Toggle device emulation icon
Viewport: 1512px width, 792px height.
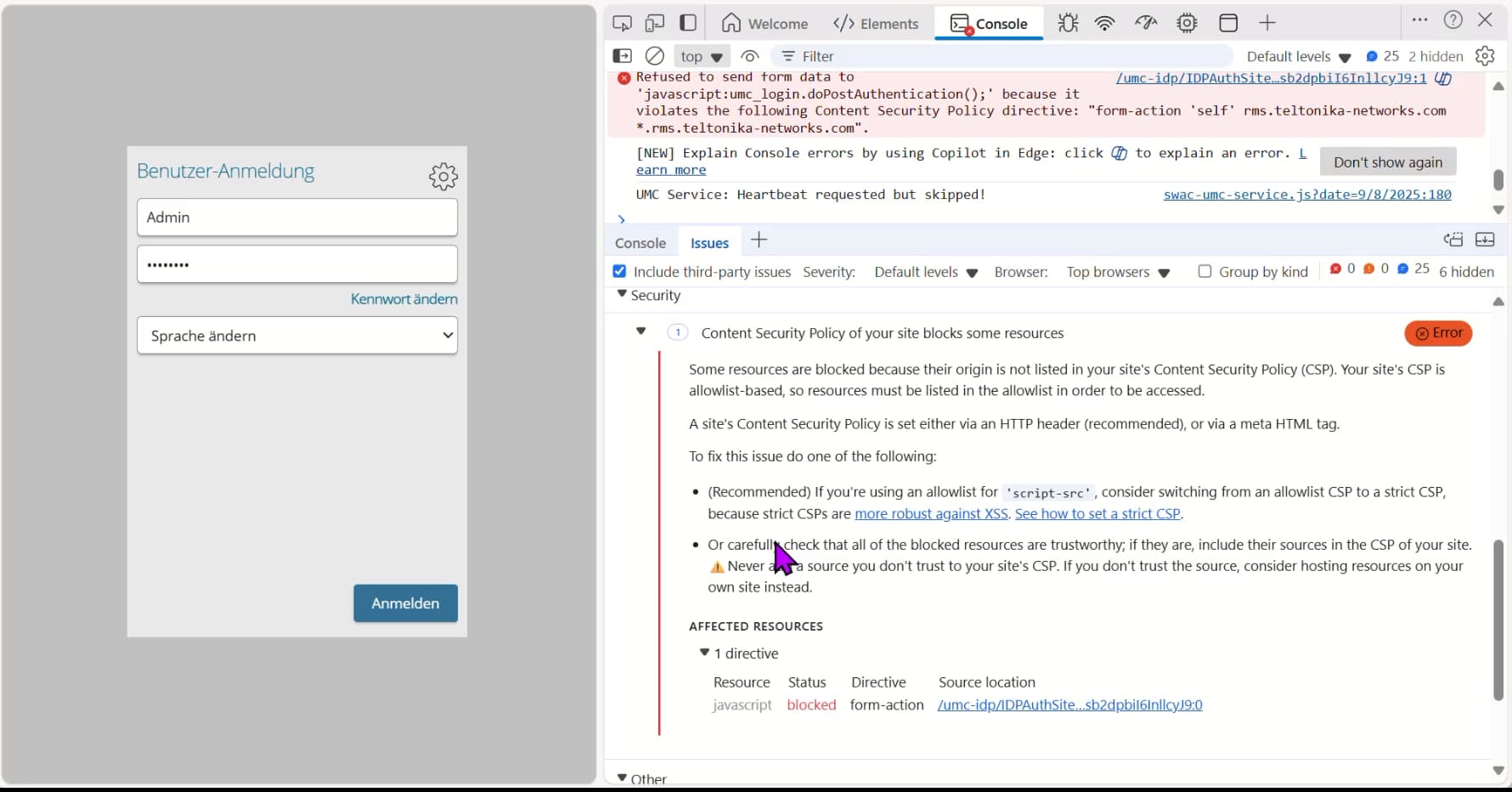click(x=655, y=23)
